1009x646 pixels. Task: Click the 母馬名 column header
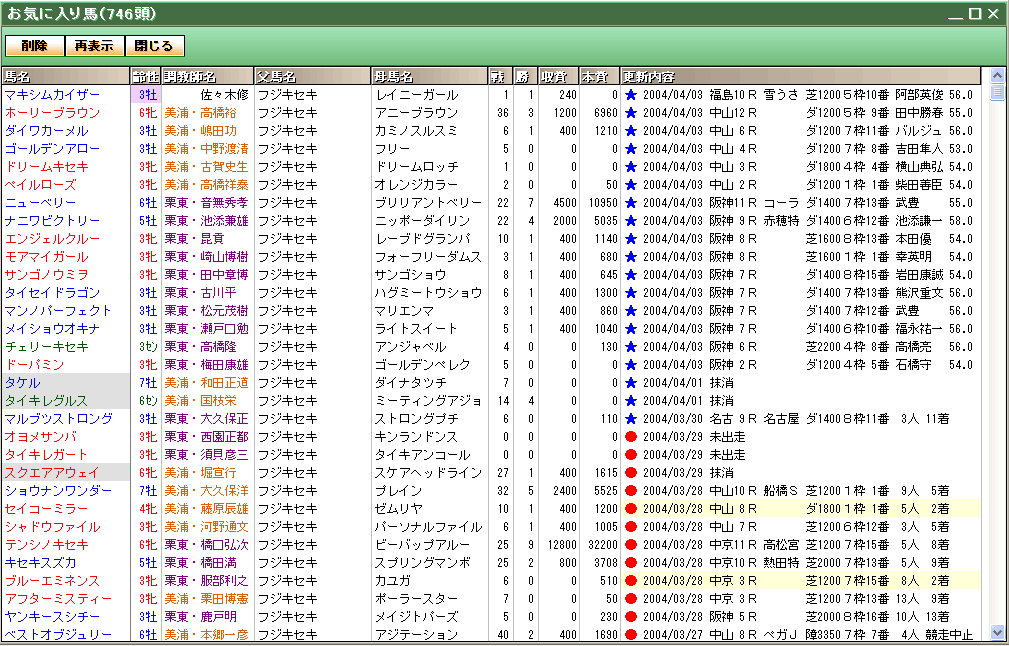(428, 76)
